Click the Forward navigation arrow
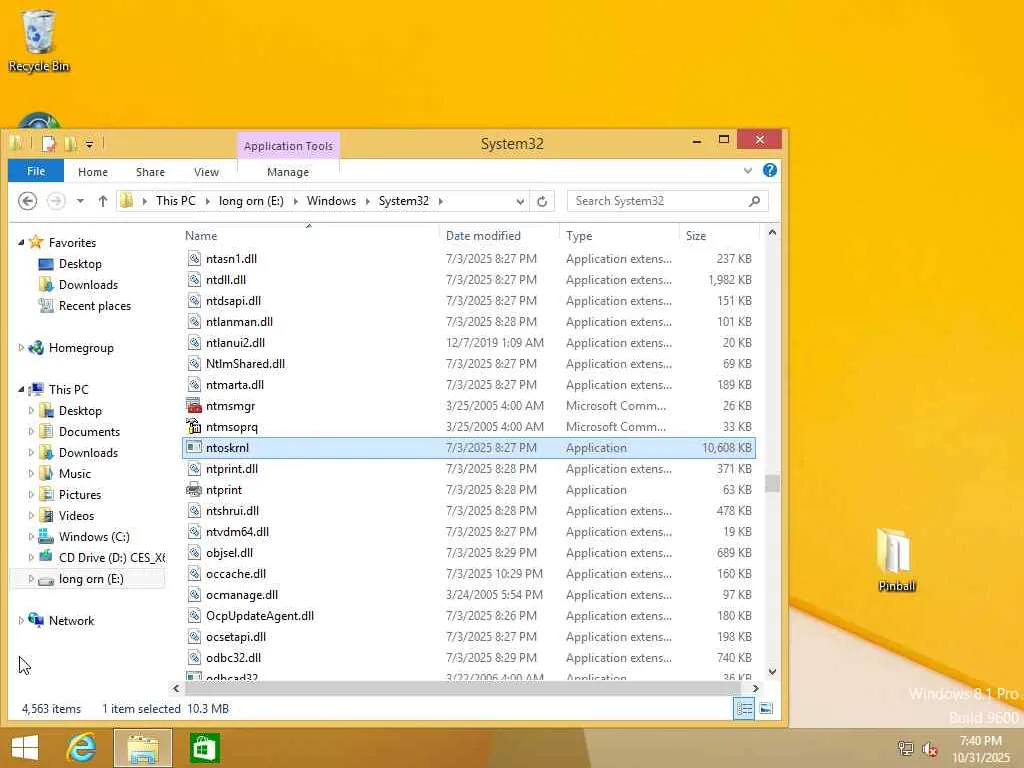Image resolution: width=1024 pixels, height=768 pixels. click(x=56, y=201)
